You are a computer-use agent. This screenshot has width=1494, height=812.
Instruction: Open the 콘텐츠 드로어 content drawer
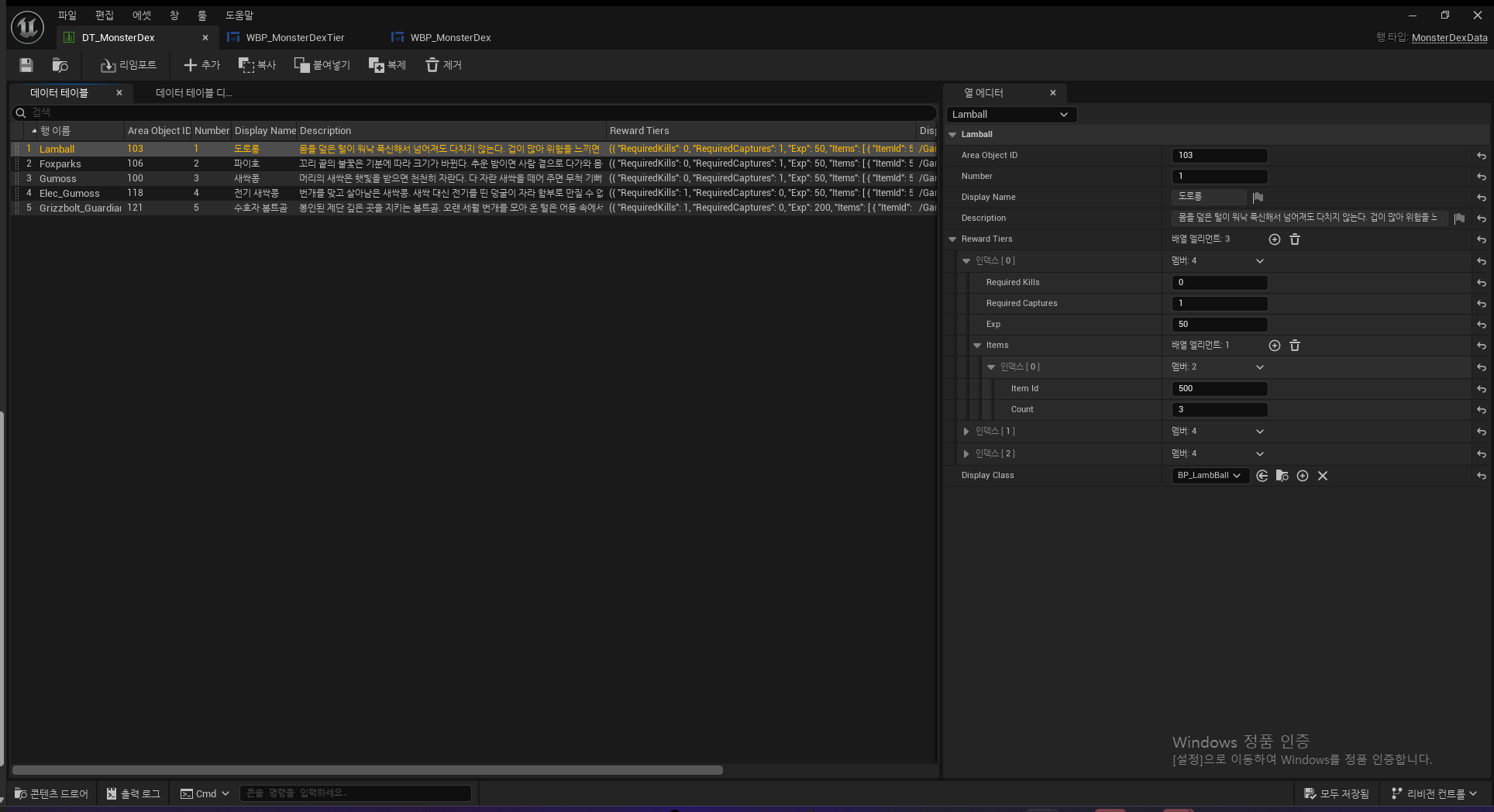[51, 793]
